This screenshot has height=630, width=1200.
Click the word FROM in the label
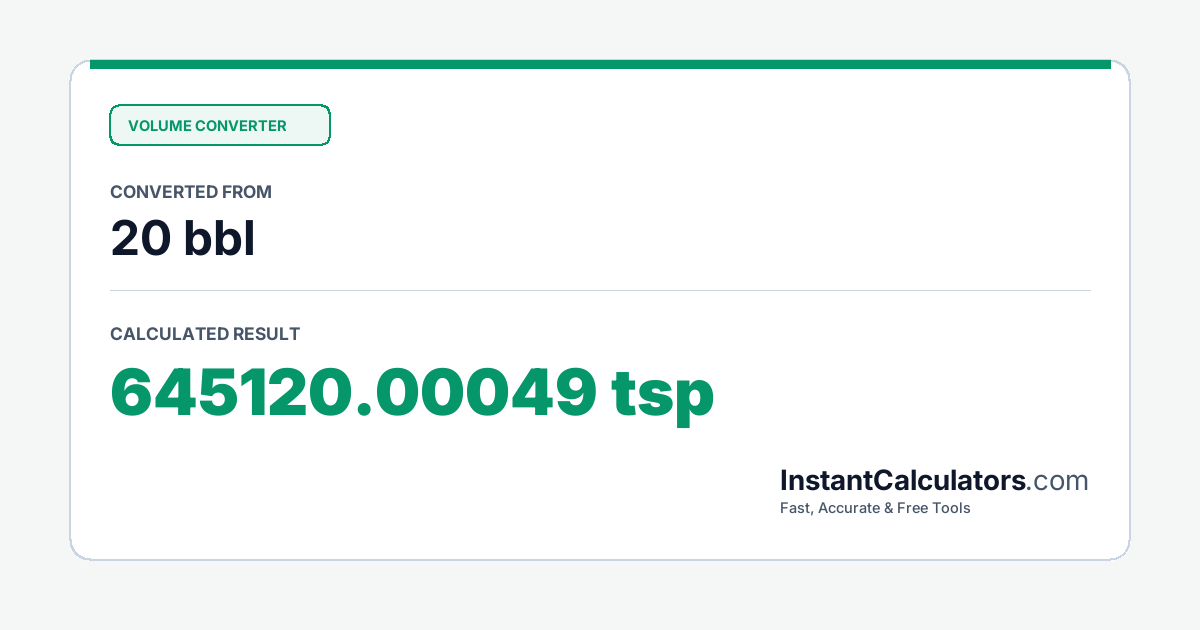point(248,192)
